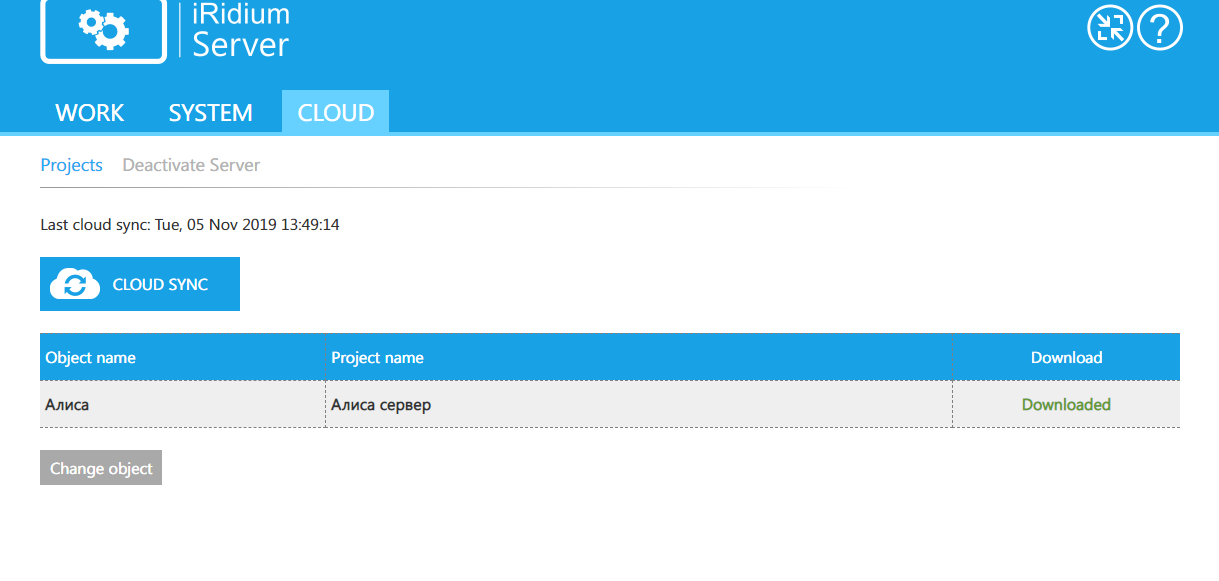1219x581 pixels.
Task: Go to Deactivate Server section
Action: (191, 165)
